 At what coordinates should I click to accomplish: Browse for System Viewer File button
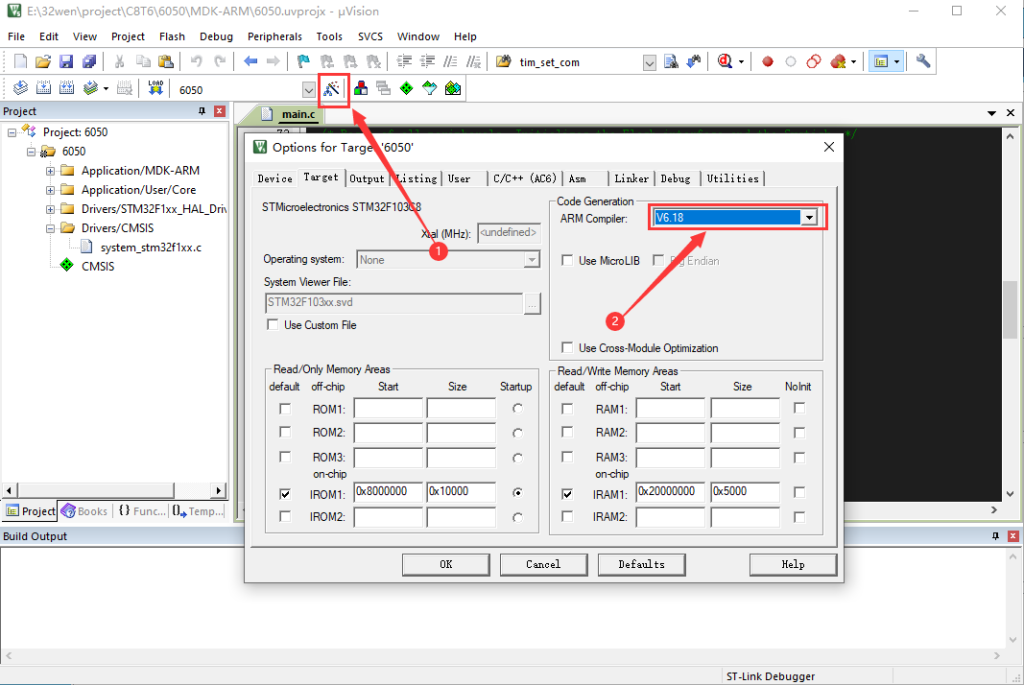click(532, 304)
